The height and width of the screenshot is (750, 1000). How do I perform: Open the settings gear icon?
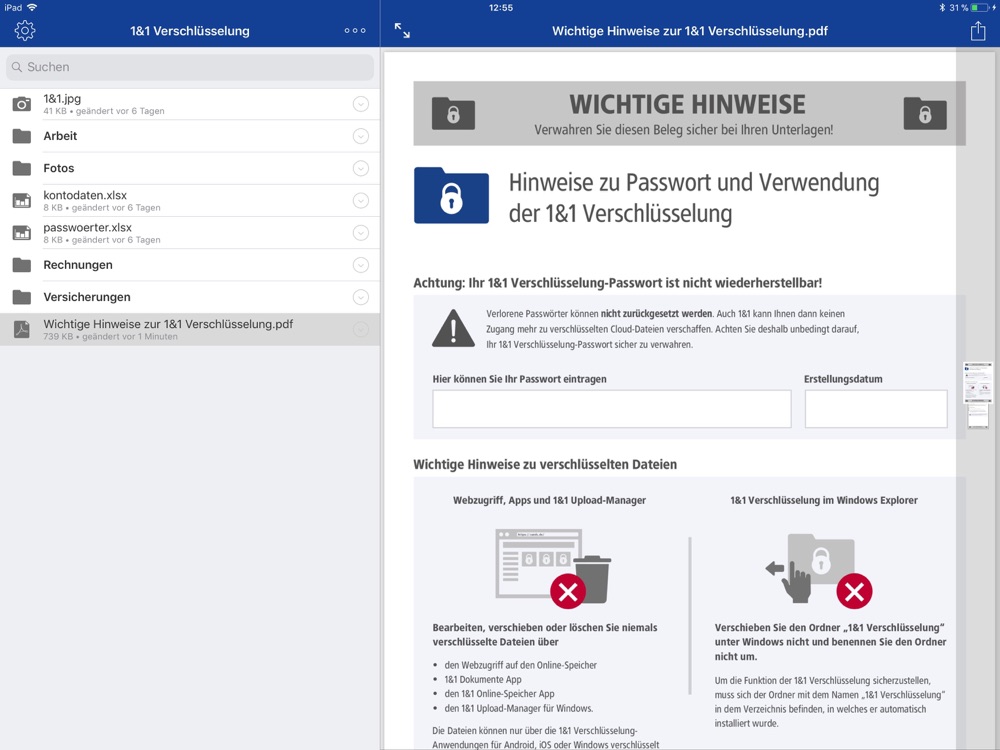pyautogui.click(x=25, y=31)
